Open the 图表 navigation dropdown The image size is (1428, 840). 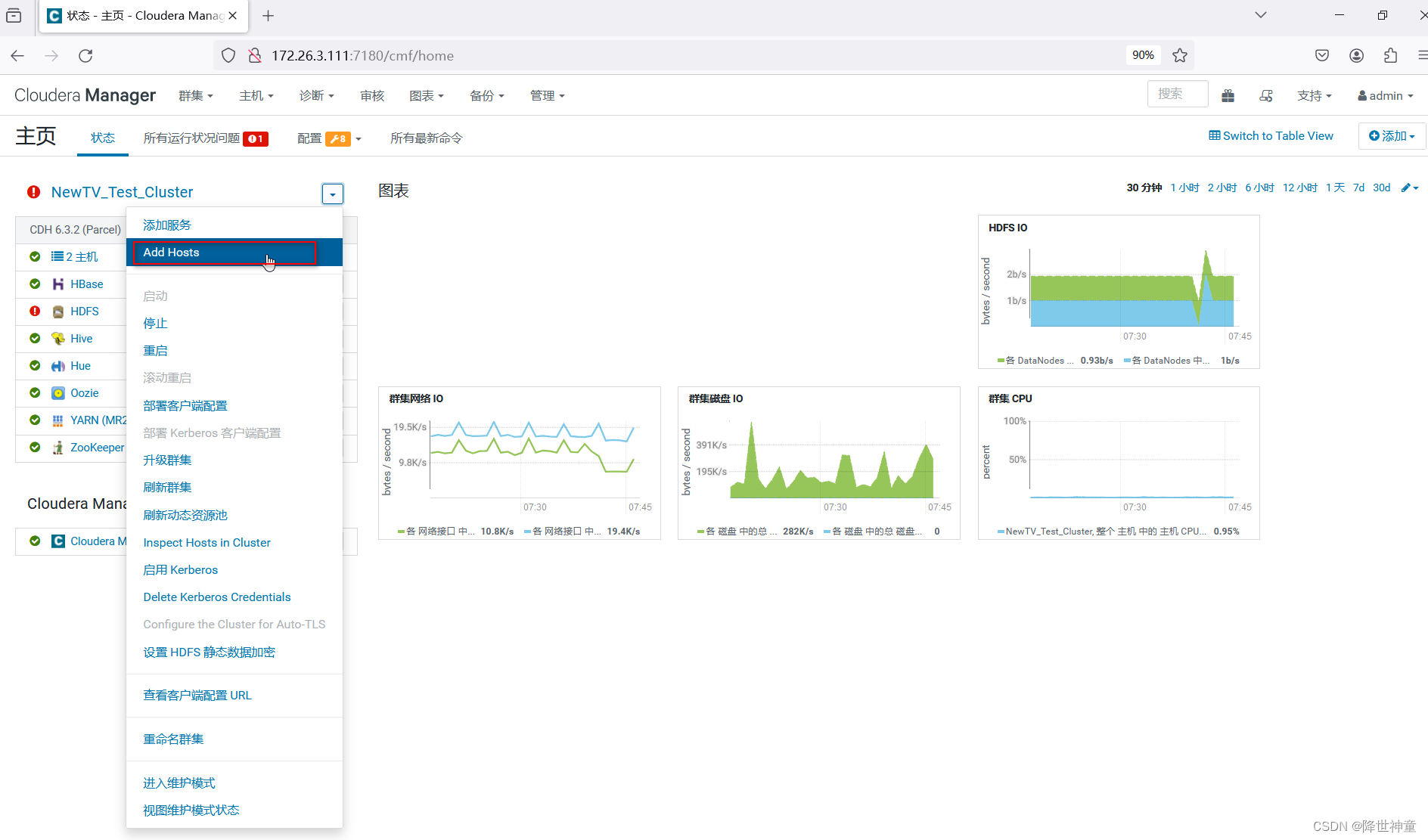(x=427, y=96)
